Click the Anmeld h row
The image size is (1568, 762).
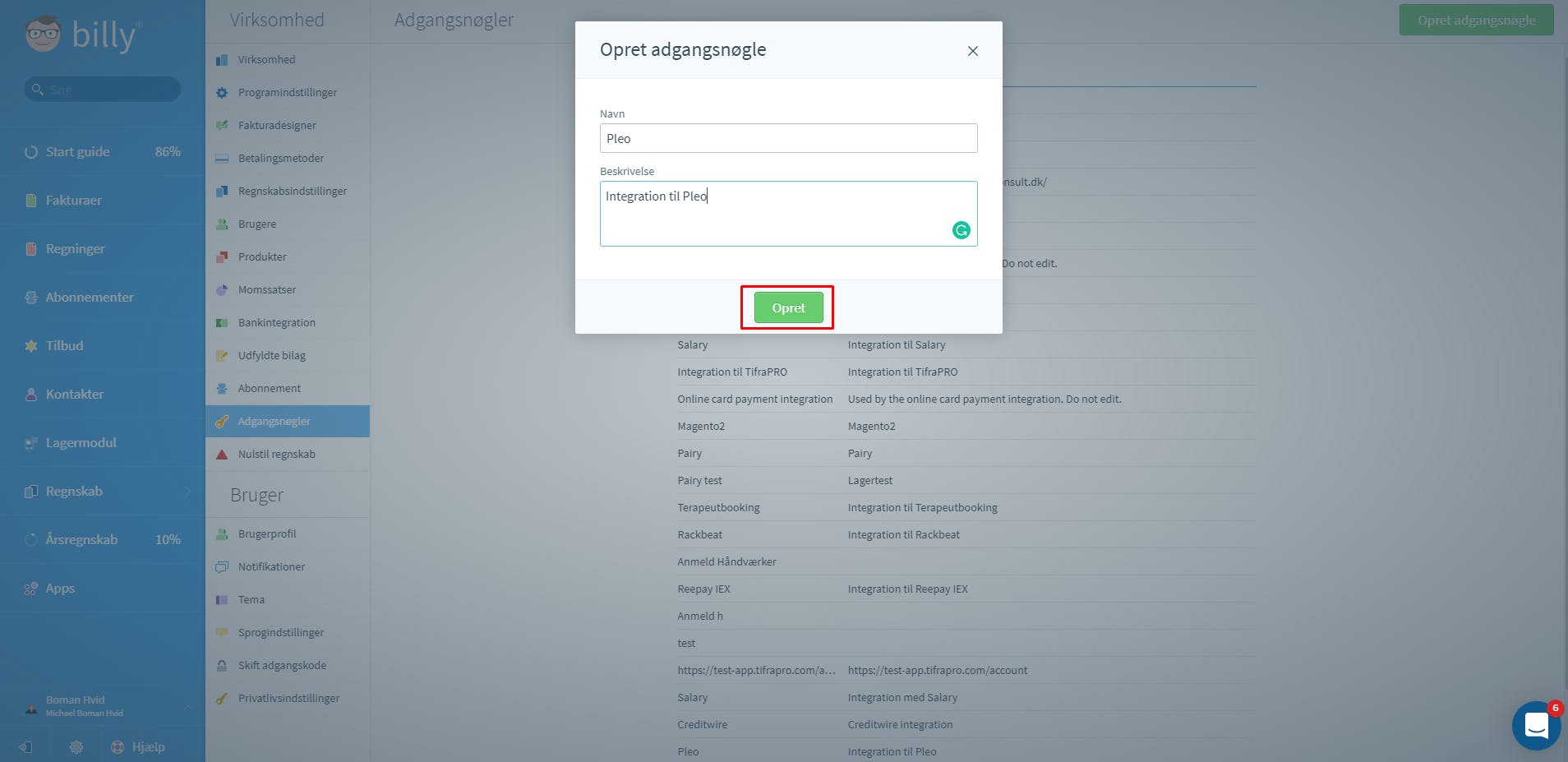[x=966, y=616]
